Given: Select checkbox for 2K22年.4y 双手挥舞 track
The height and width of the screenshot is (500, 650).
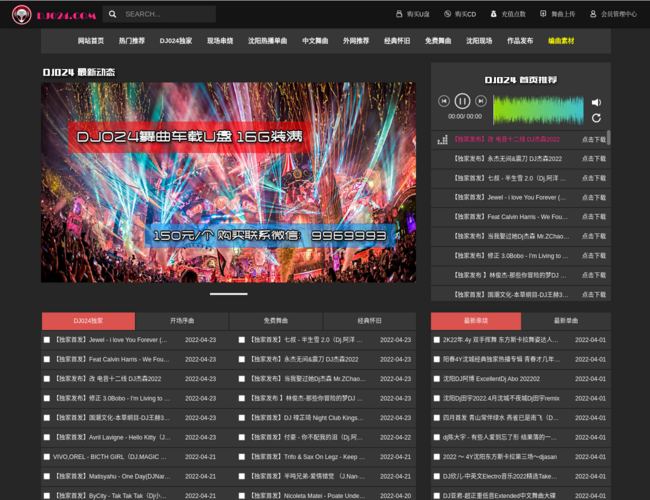Looking at the screenshot, I should [x=437, y=340].
